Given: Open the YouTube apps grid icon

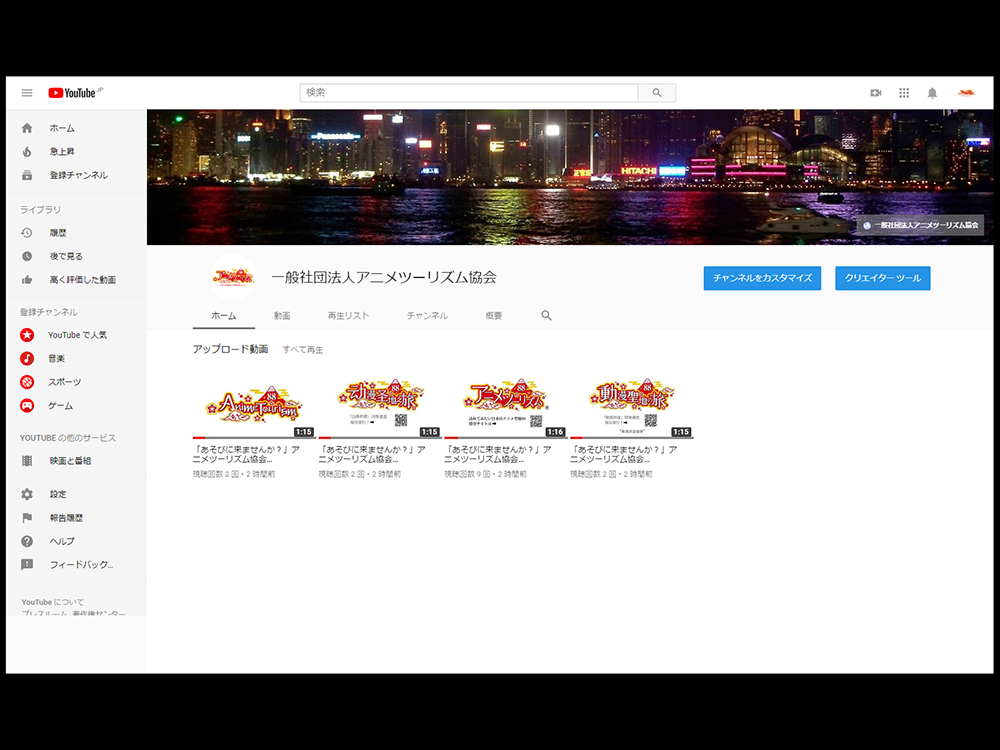Looking at the screenshot, I should click(903, 92).
